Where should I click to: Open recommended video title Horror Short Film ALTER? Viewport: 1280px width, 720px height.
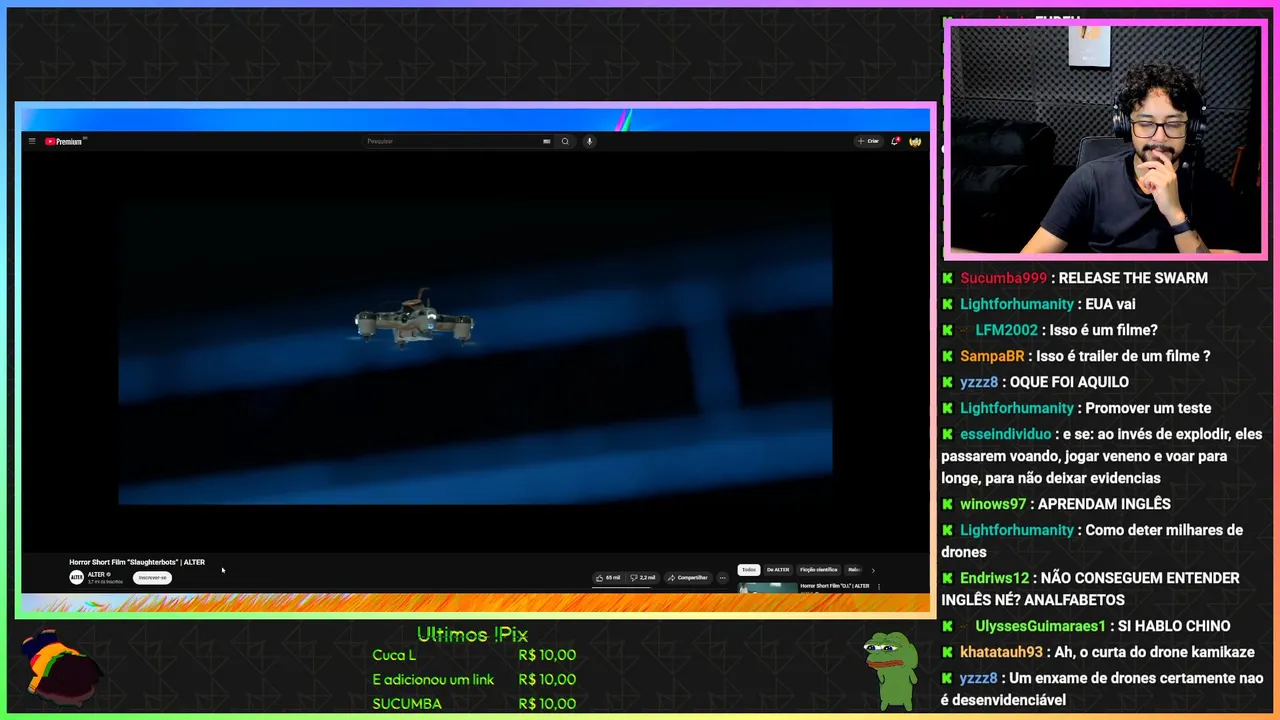(835, 586)
